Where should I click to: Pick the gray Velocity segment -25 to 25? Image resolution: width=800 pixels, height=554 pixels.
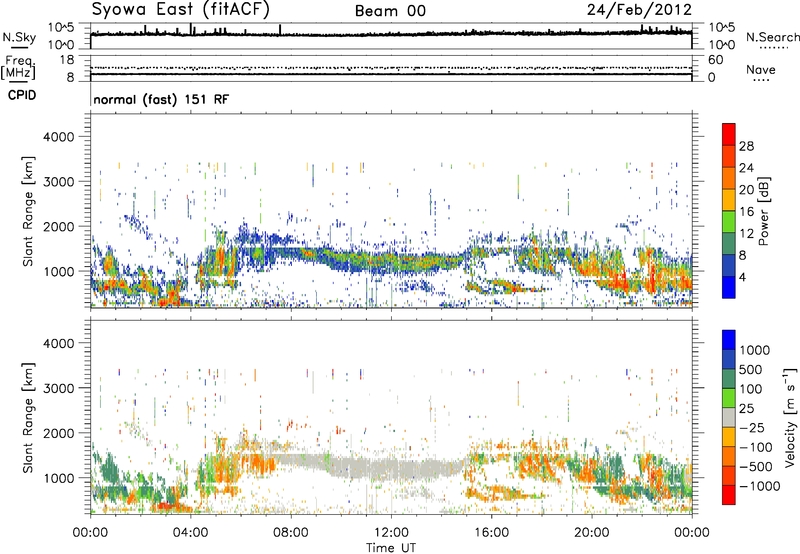(729, 417)
